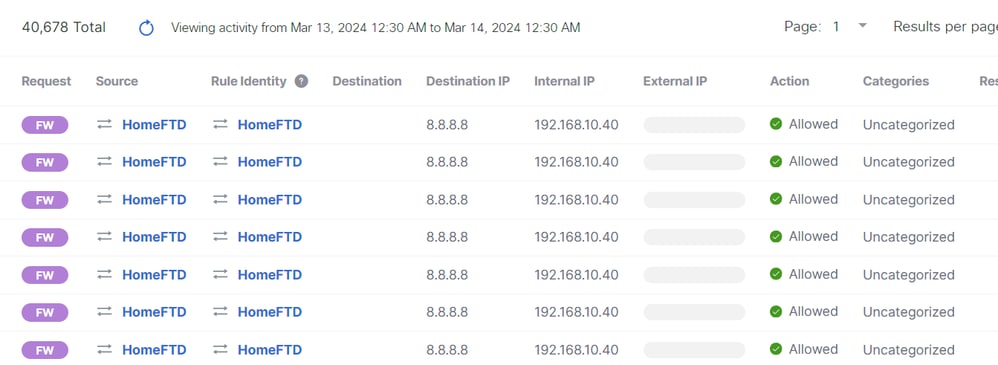The height and width of the screenshot is (365, 998).
Task: Click the green Allowed checkmark in the third row
Action: 776,199
